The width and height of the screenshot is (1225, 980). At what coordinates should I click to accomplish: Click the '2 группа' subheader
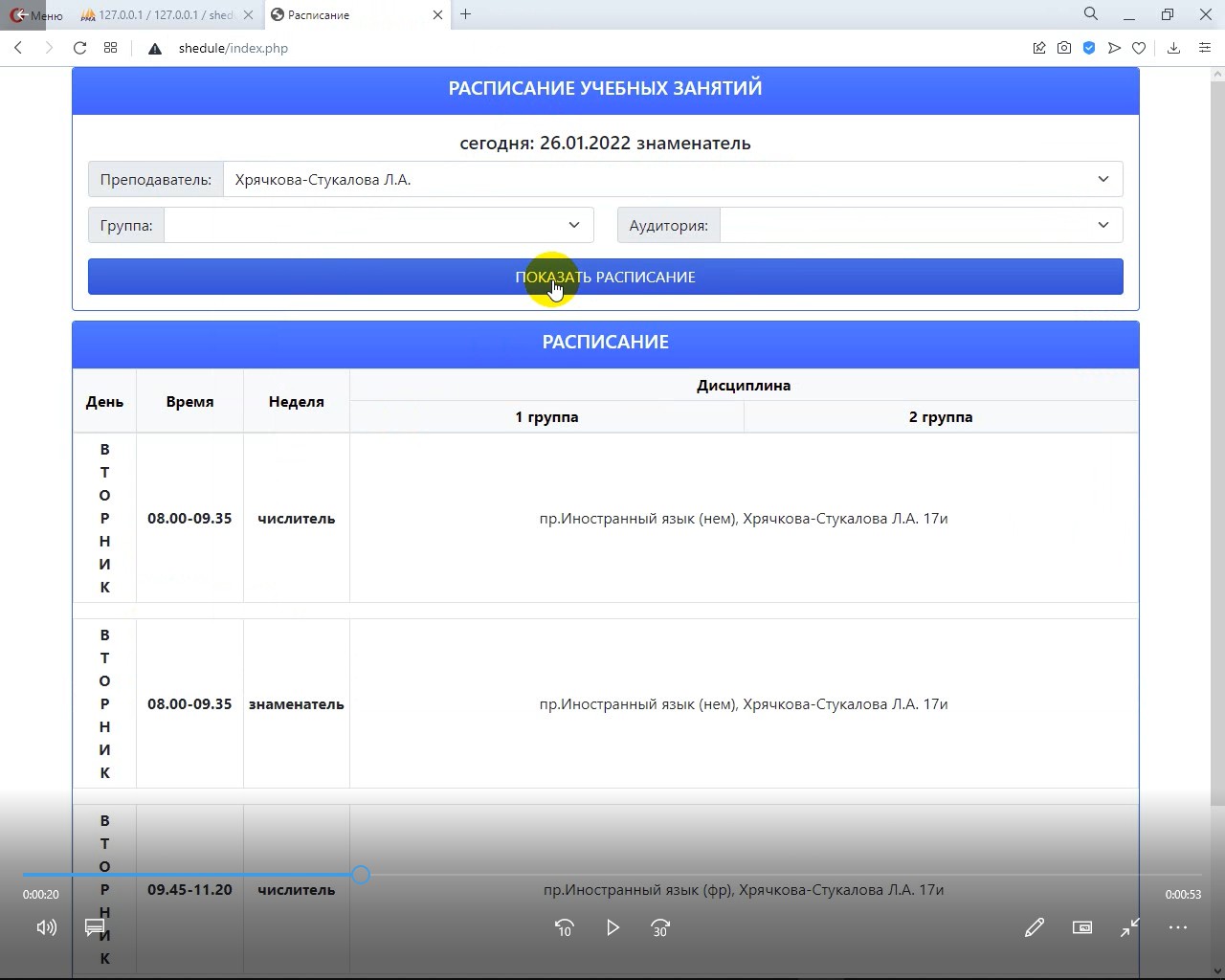pyautogui.click(x=941, y=417)
